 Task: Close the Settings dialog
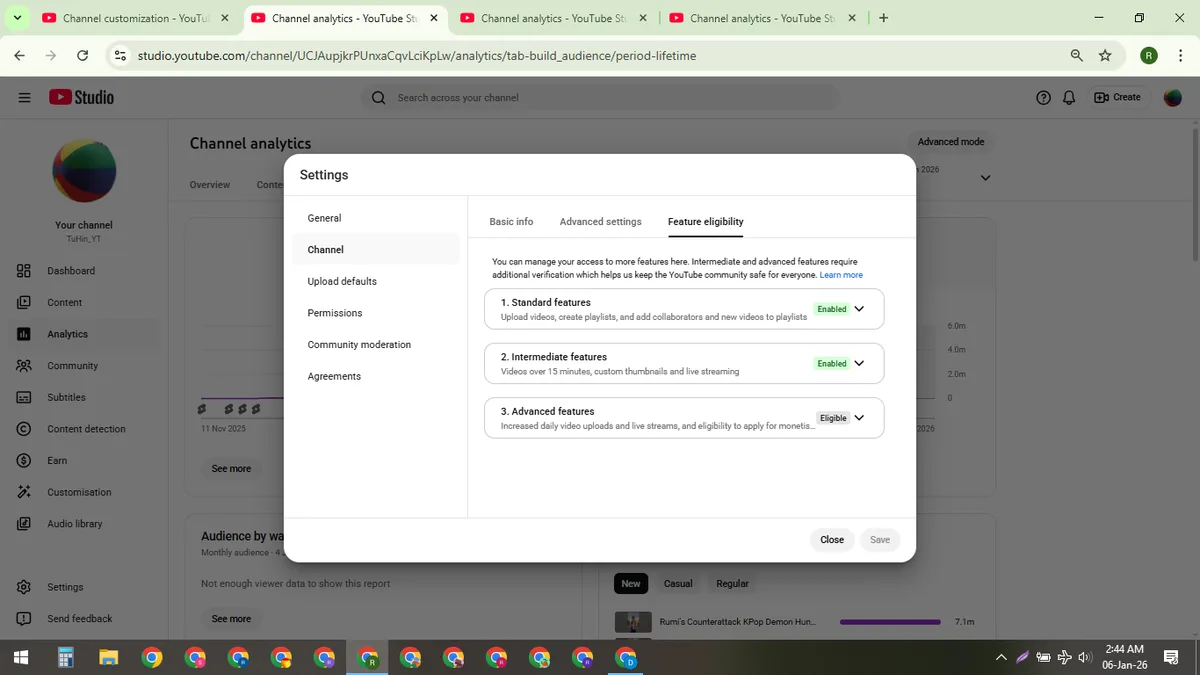[x=832, y=540]
